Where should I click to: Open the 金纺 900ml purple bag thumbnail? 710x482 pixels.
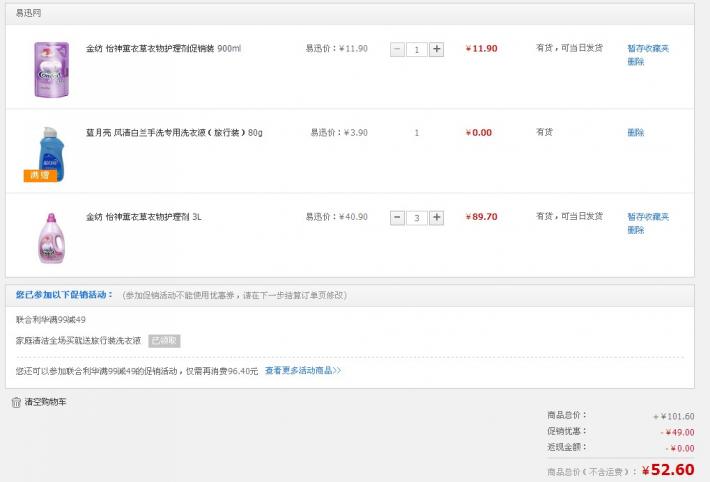click(x=51, y=68)
